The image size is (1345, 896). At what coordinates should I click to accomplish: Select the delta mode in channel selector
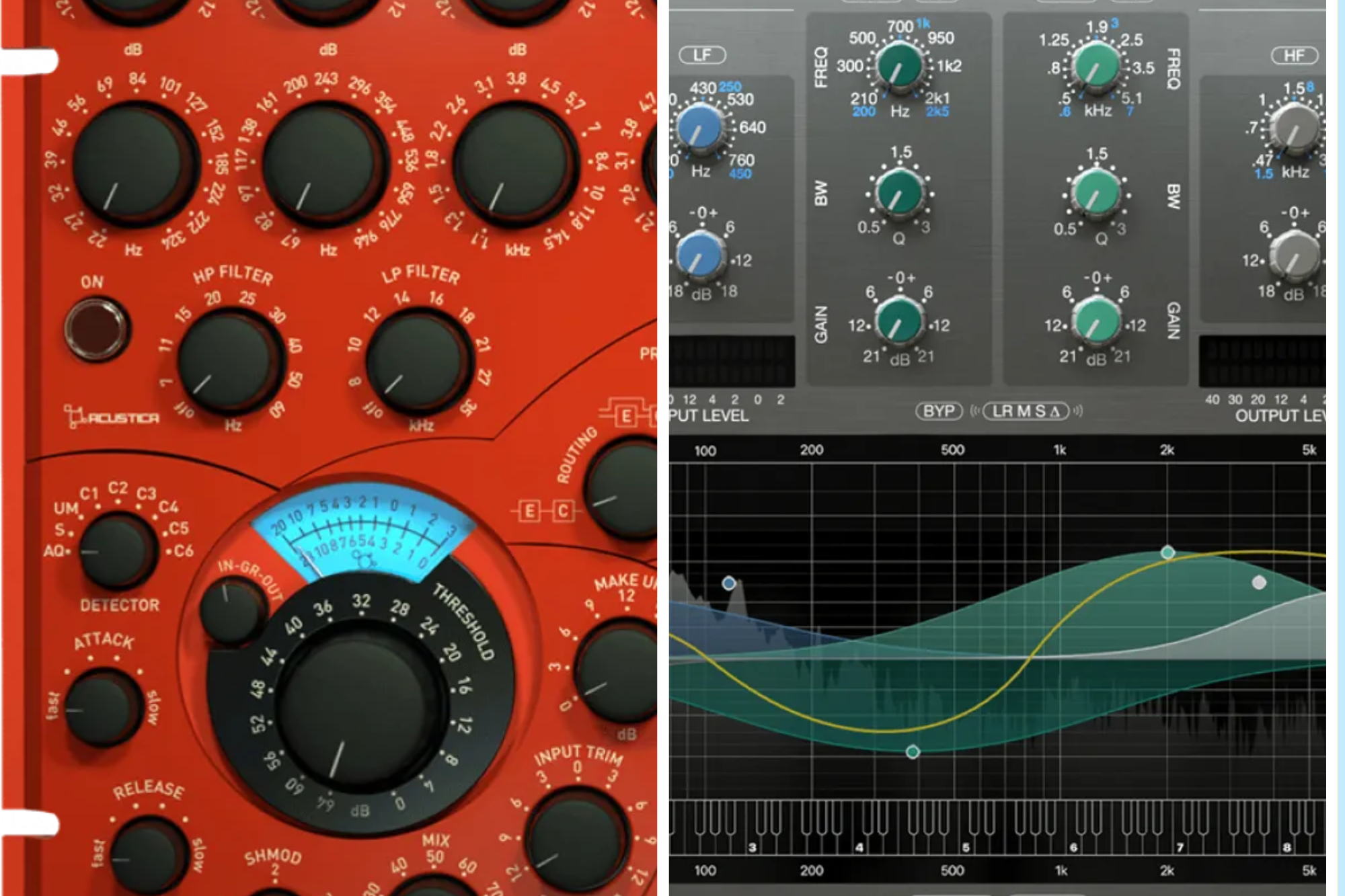[1055, 411]
